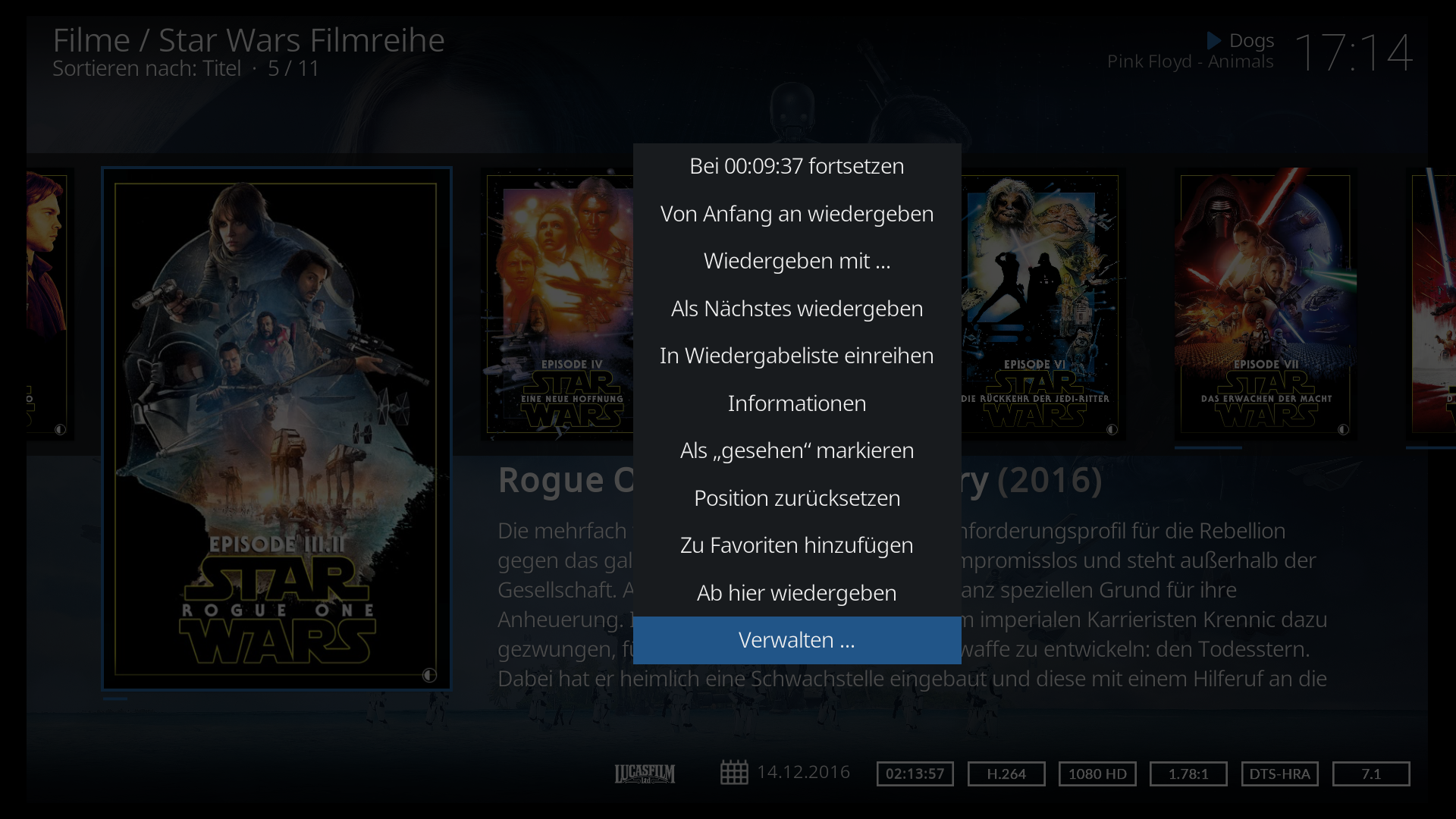
Task: Click the 1080 HD resolution badge
Action: [x=1097, y=773]
